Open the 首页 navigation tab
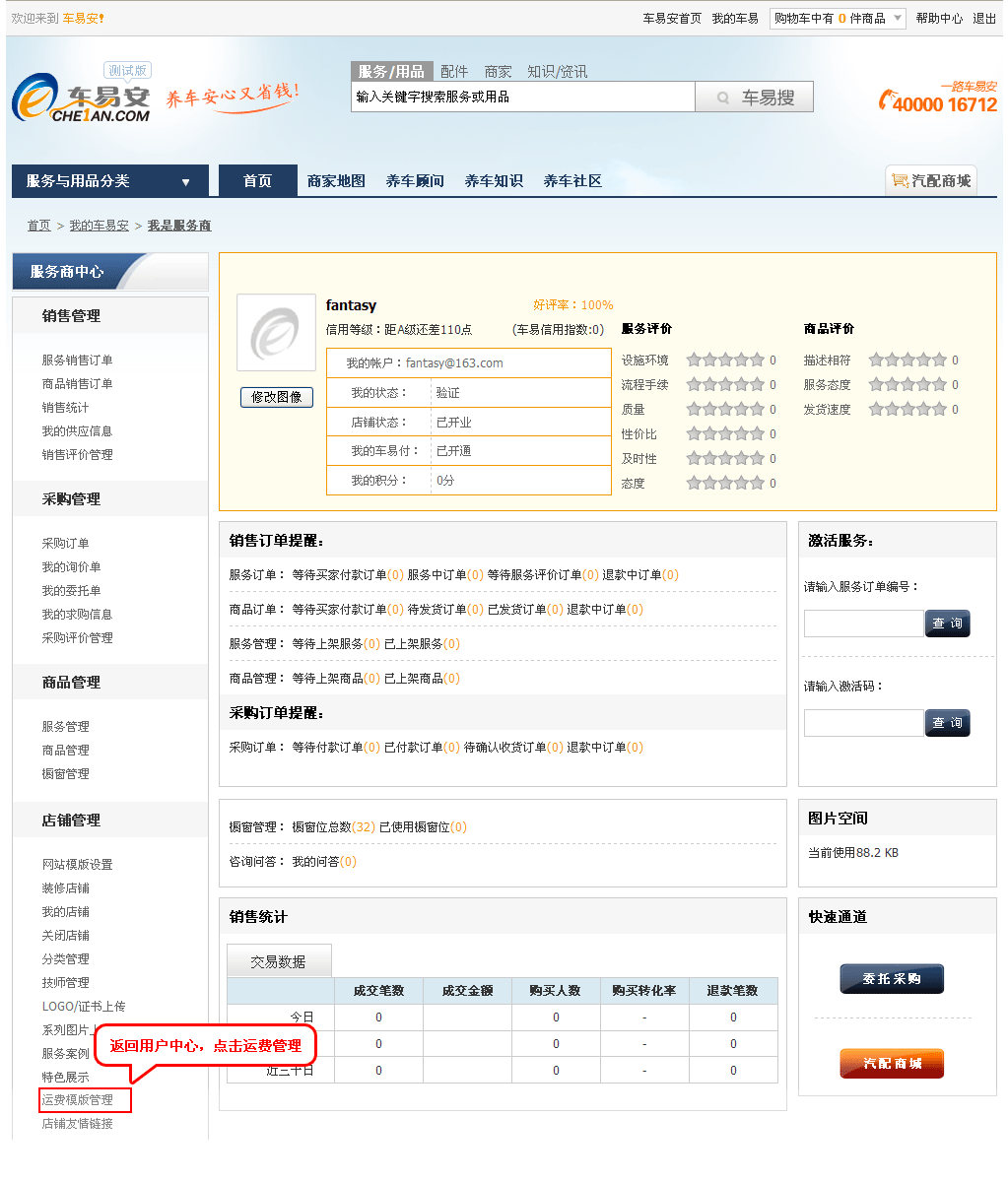 coord(258,181)
